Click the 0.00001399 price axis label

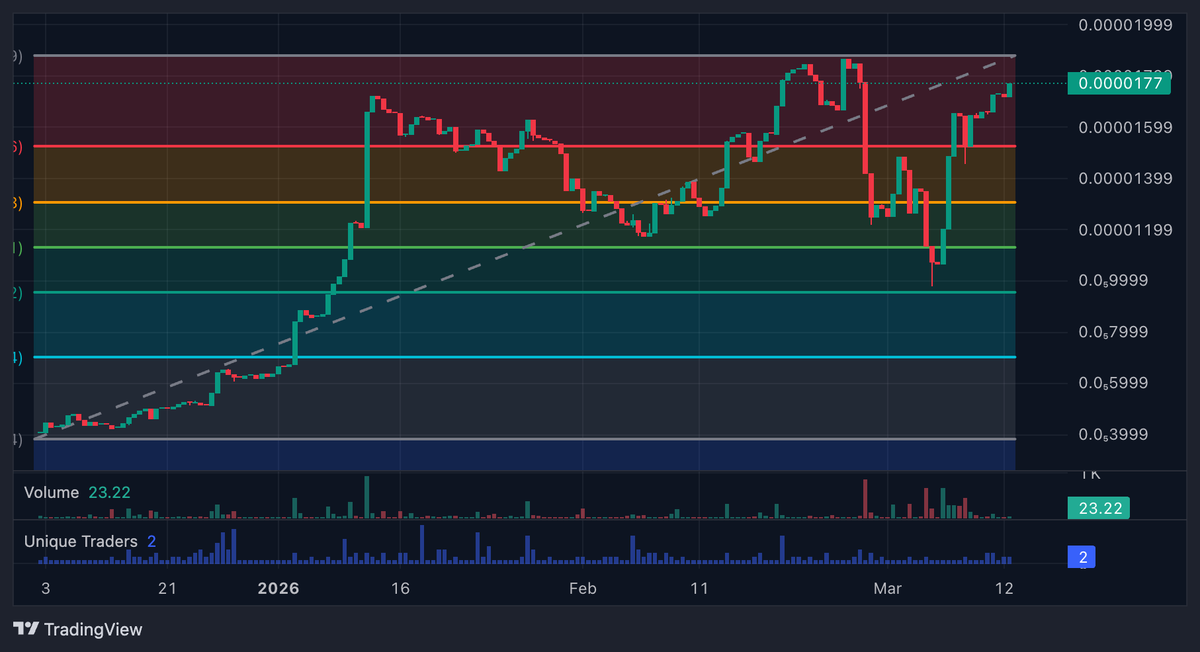(1125, 178)
